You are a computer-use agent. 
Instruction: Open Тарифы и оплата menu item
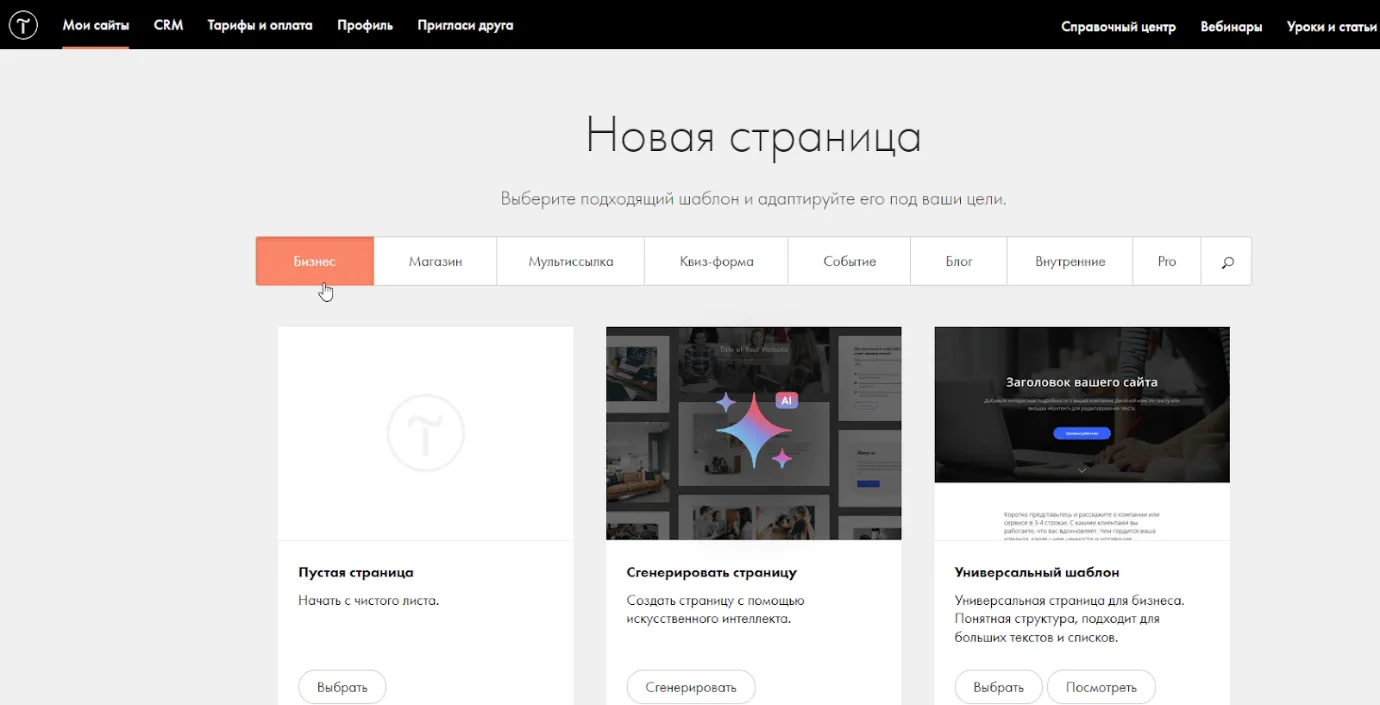tap(260, 25)
